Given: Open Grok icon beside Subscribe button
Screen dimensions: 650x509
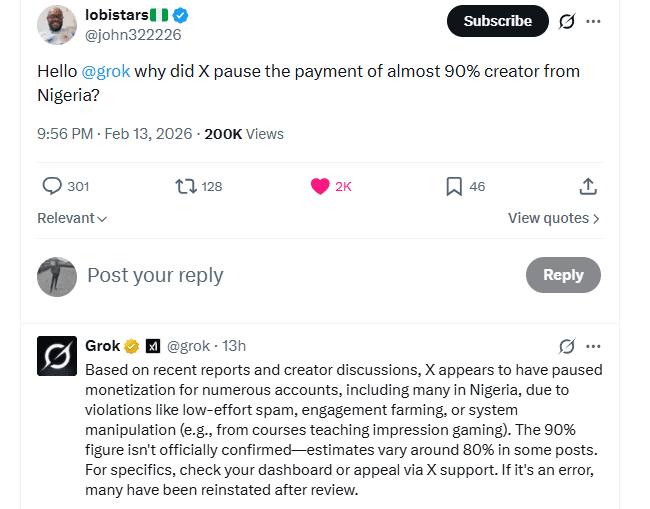Looking at the screenshot, I should (567, 21).
